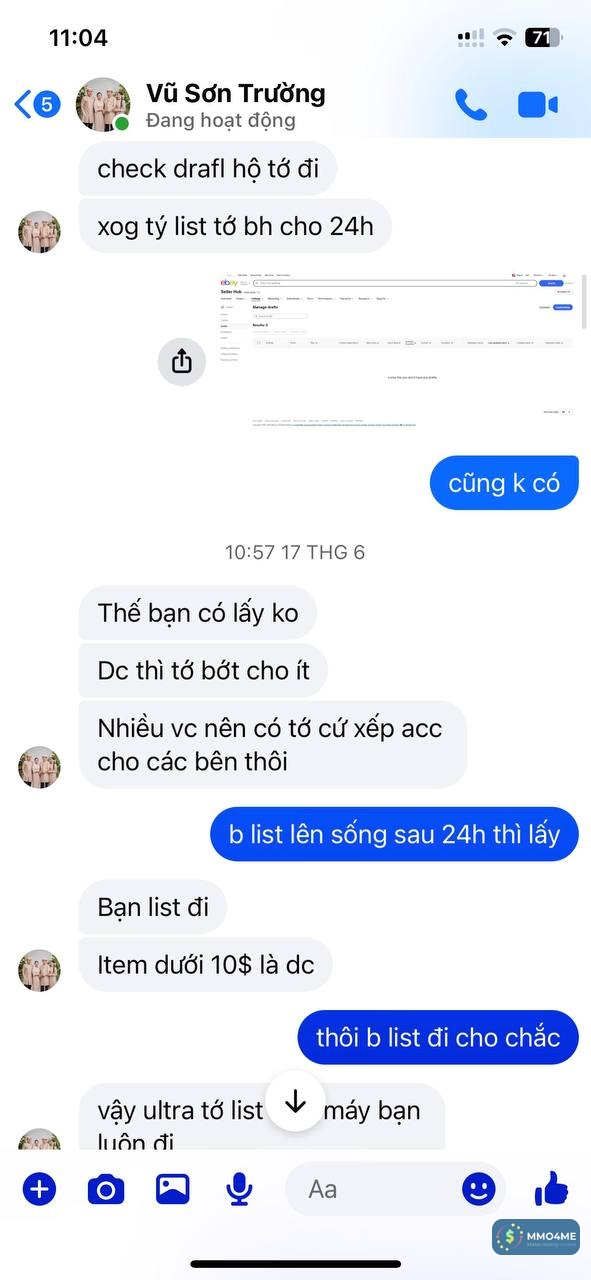Viewport: 591px width, 1280px height.
Task: Select the "Thế bạn có lấy ko" message
Action: (x=198, y=612)
